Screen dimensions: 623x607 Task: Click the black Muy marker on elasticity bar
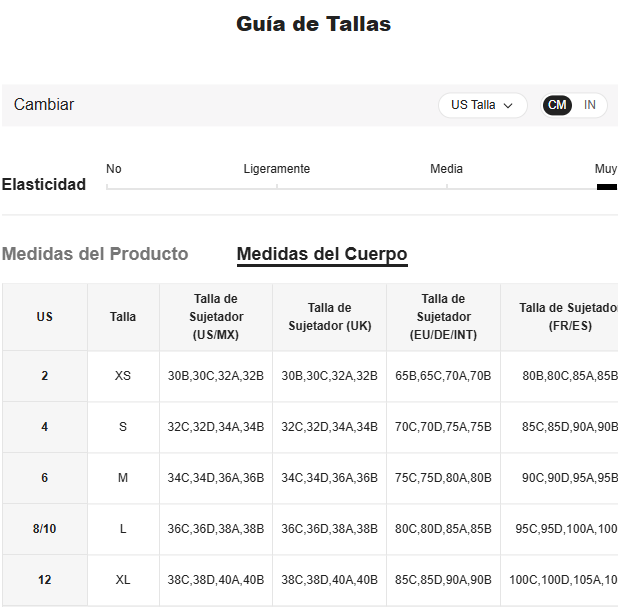[606, 187]
